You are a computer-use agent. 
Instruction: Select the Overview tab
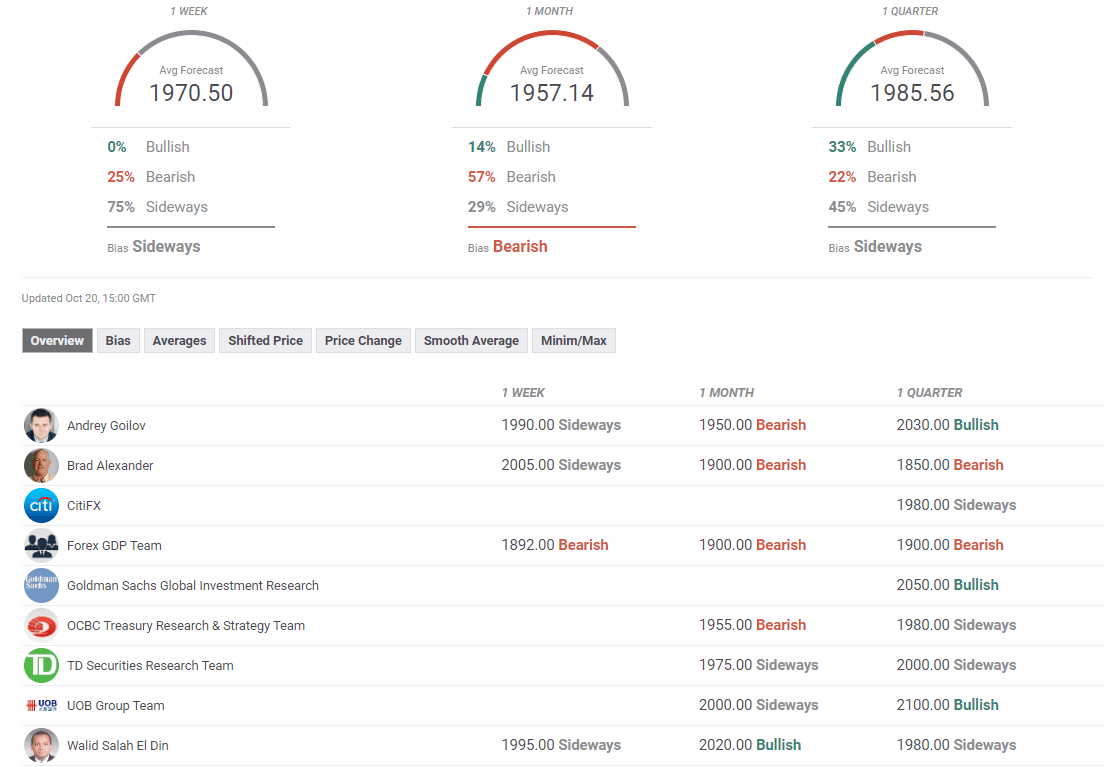[57, 341]
